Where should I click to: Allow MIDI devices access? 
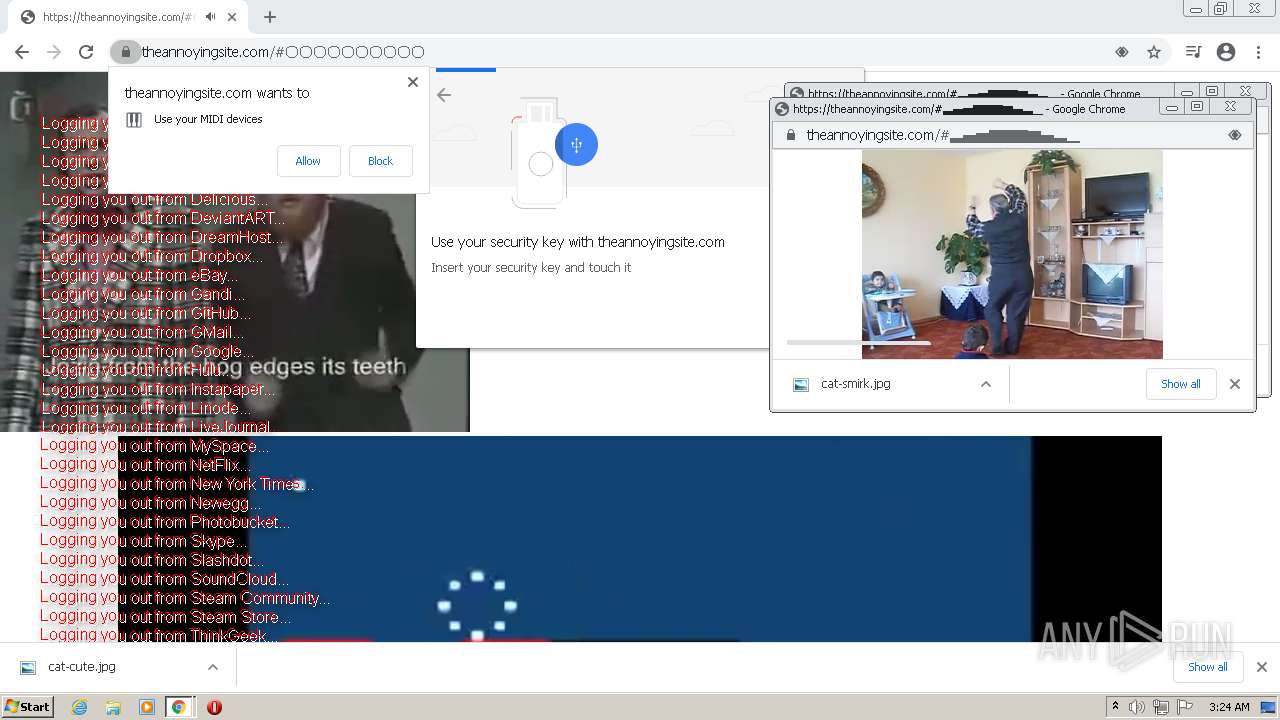pyautogui.click(x=308, y=161)
